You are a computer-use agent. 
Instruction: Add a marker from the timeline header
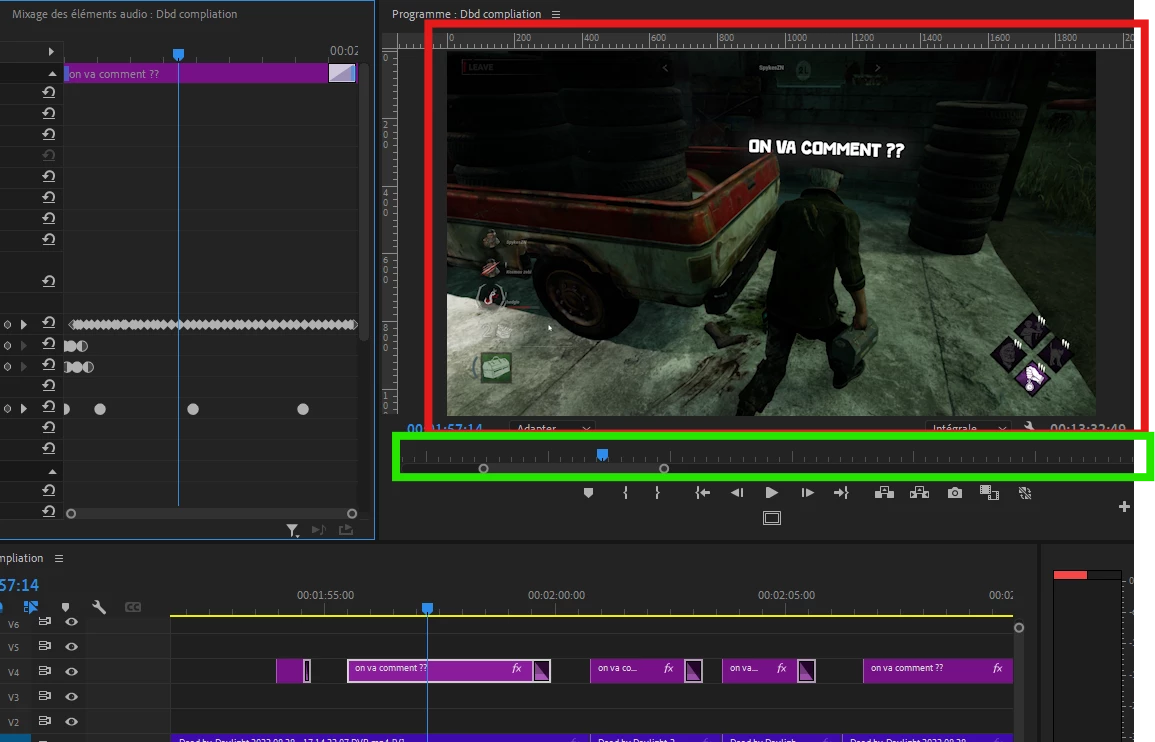(66, 607)
